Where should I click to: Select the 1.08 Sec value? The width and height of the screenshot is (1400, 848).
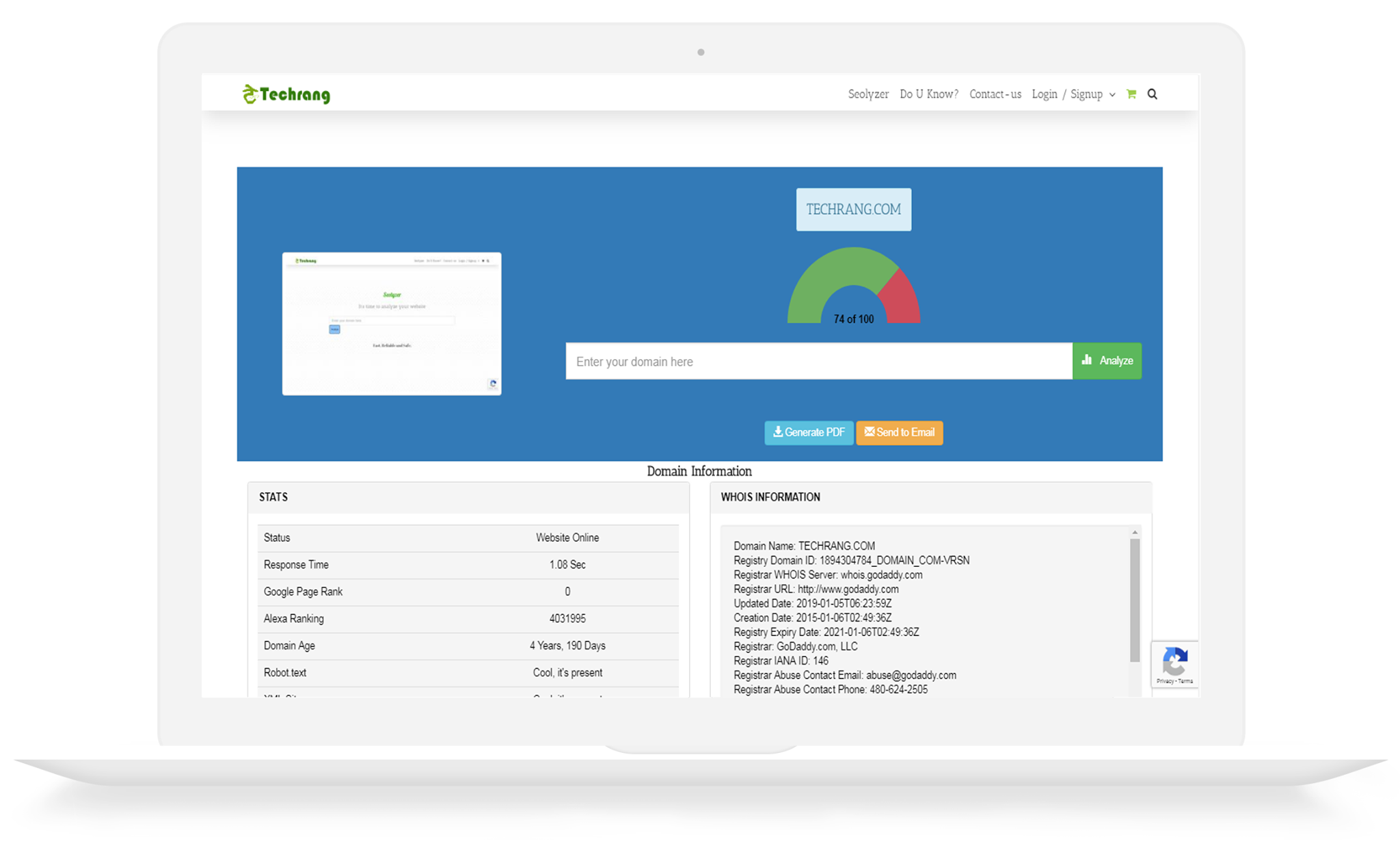click(567, 565)
